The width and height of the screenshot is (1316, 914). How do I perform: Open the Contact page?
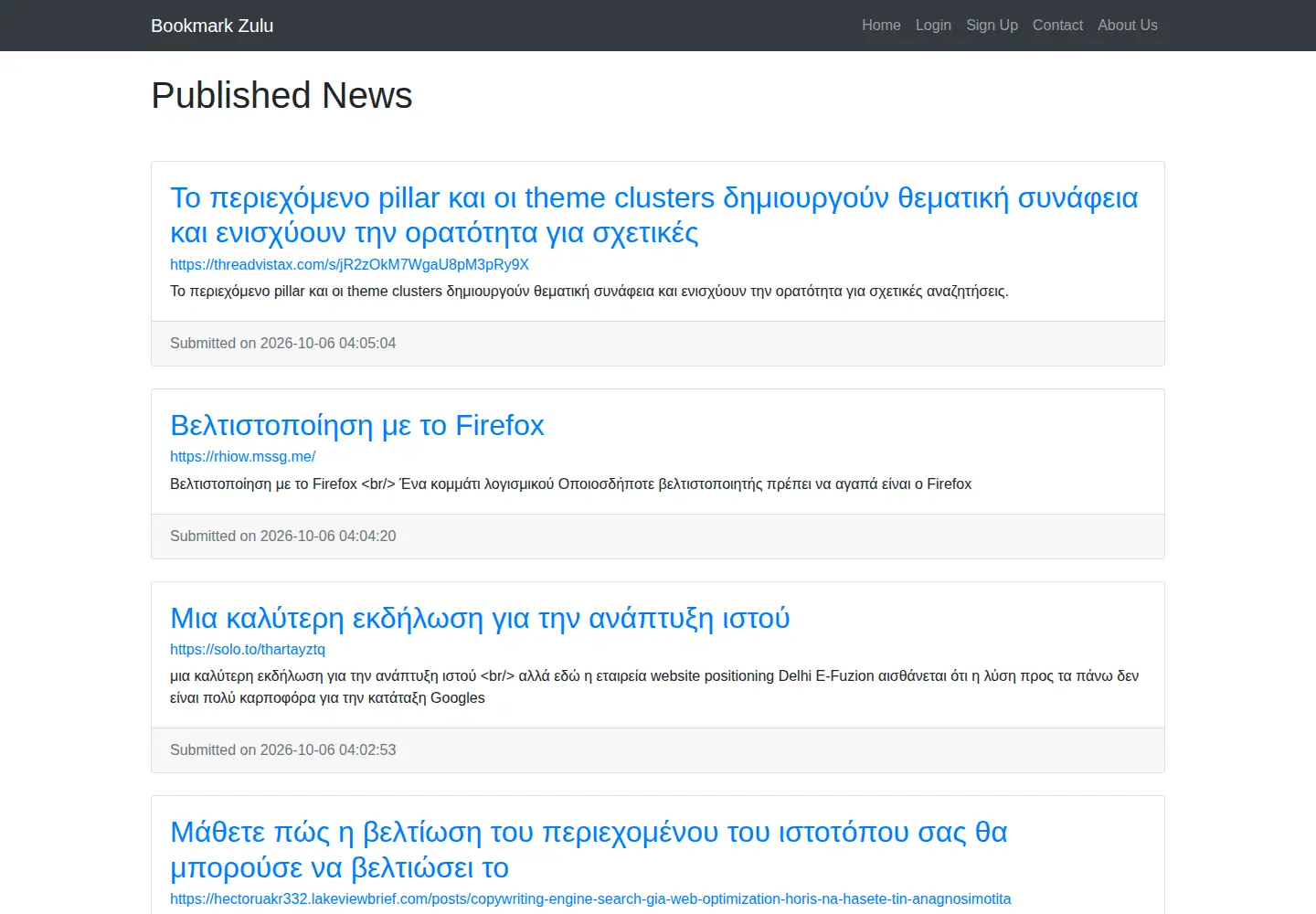coord(1057,26)
